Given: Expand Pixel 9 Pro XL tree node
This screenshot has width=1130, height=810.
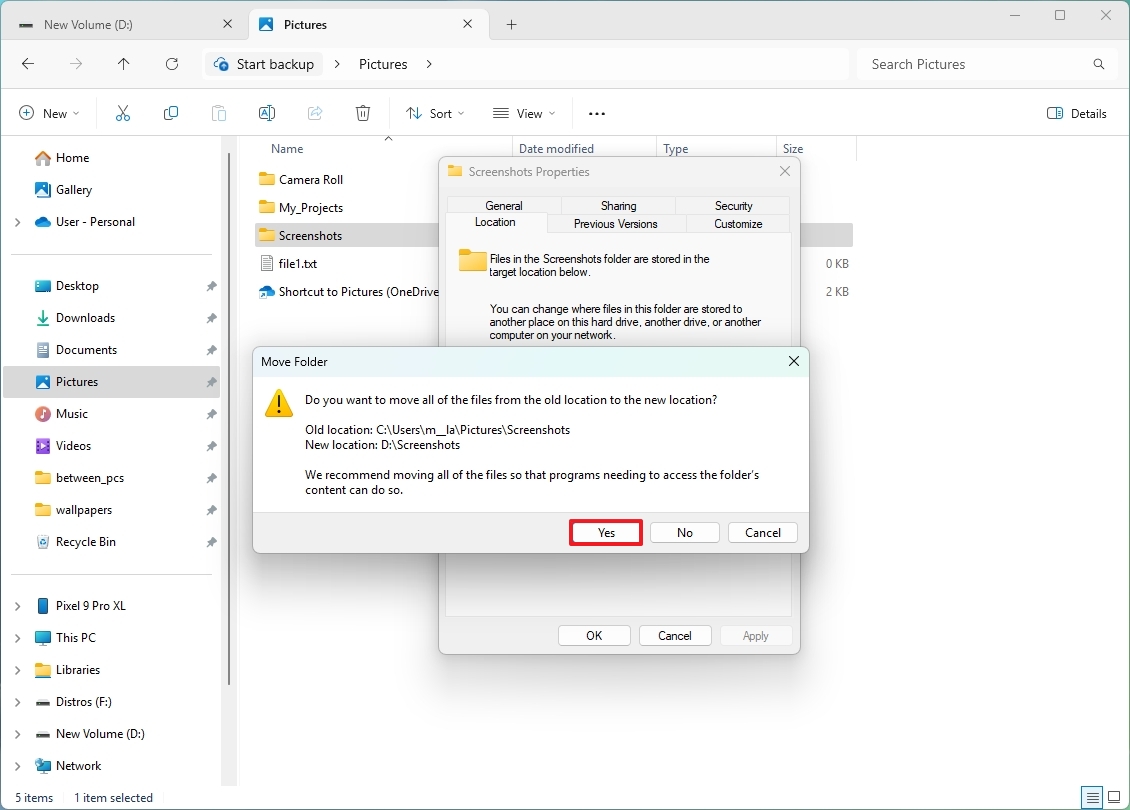Looking at the screenshot, I should pyautogui.click(x=17, y=606).
